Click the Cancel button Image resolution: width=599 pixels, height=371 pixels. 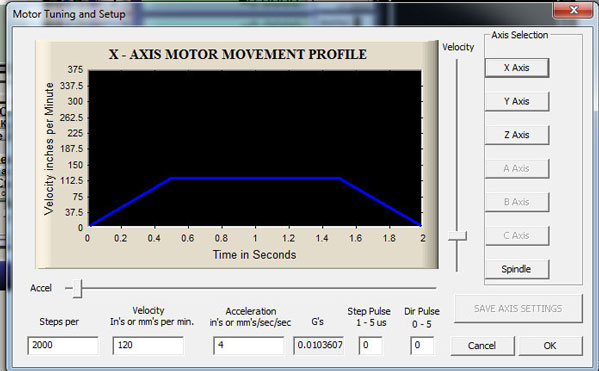click(x=482, y=346)
